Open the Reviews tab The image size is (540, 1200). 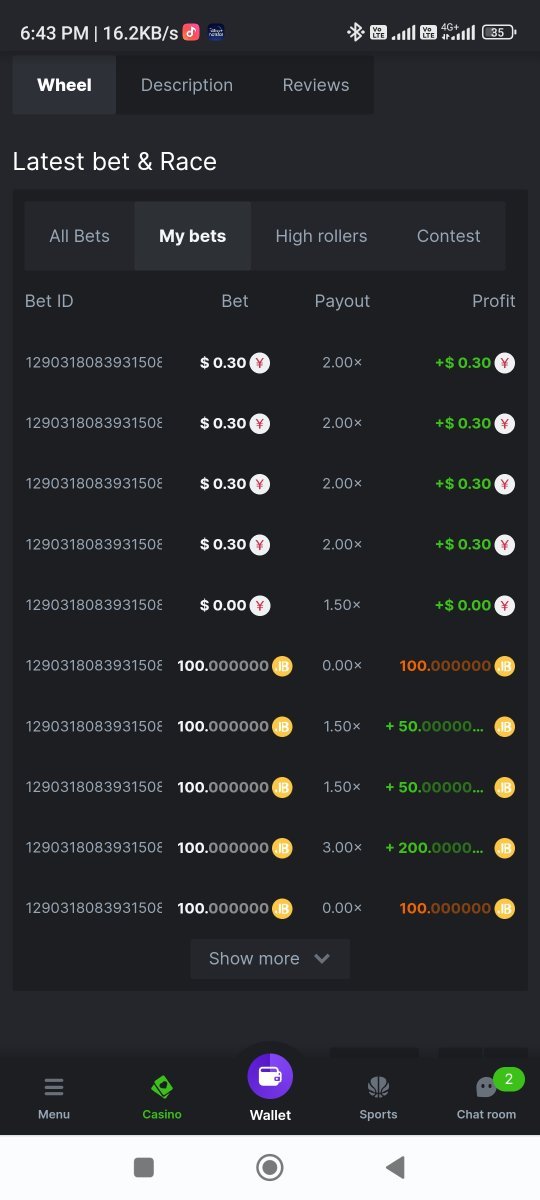coord(316,85)
